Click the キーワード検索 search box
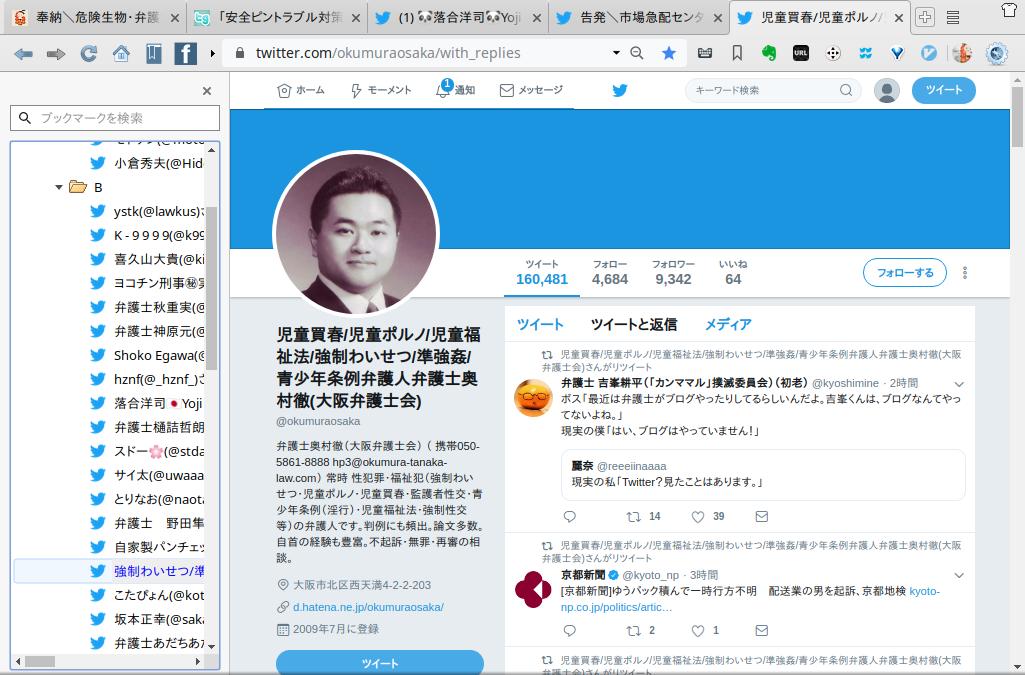 pos(773,90)
